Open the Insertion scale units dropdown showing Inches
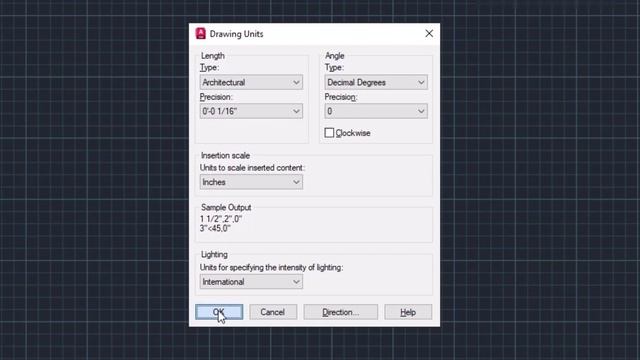Image resolution: width=640 pixels, height=360 pixels. (251, 182)
